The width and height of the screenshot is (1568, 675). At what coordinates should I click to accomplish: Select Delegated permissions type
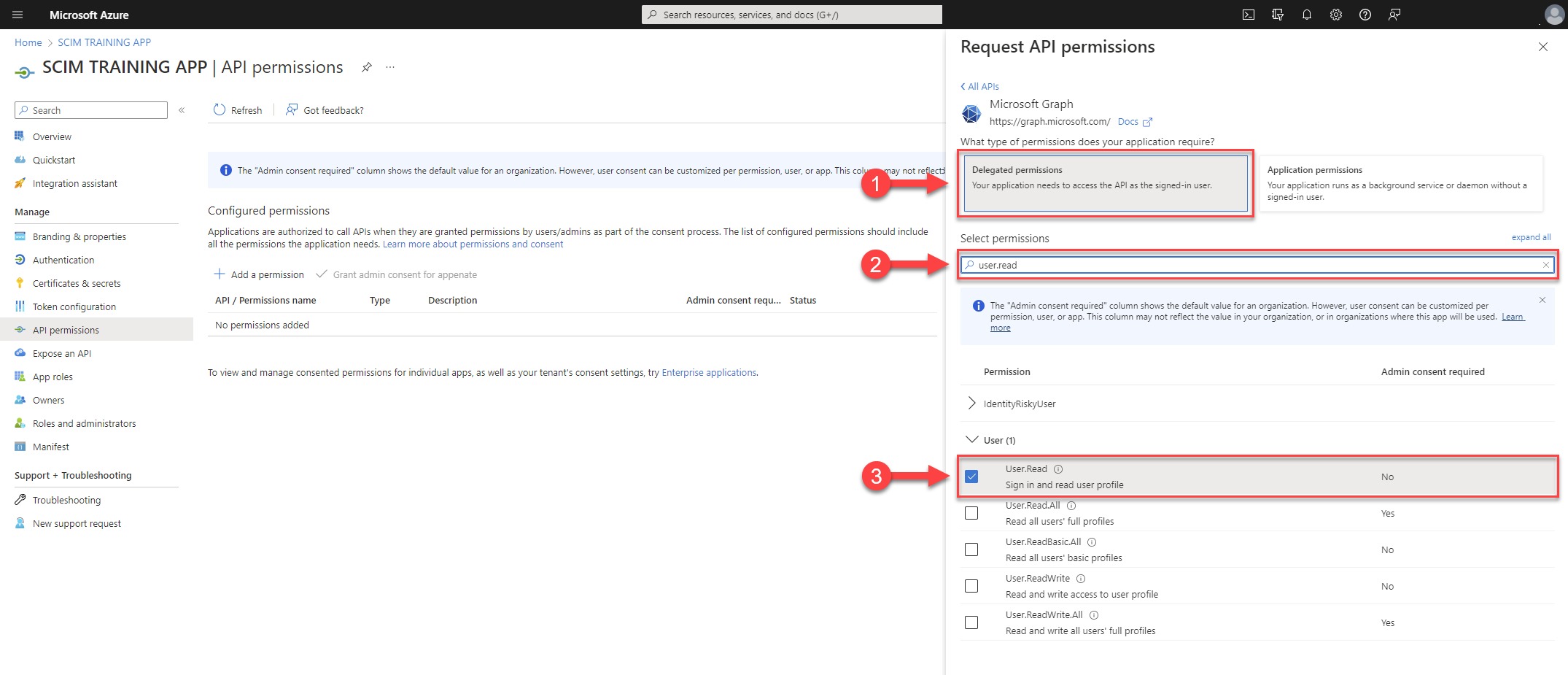click(x=1106, y=183)
